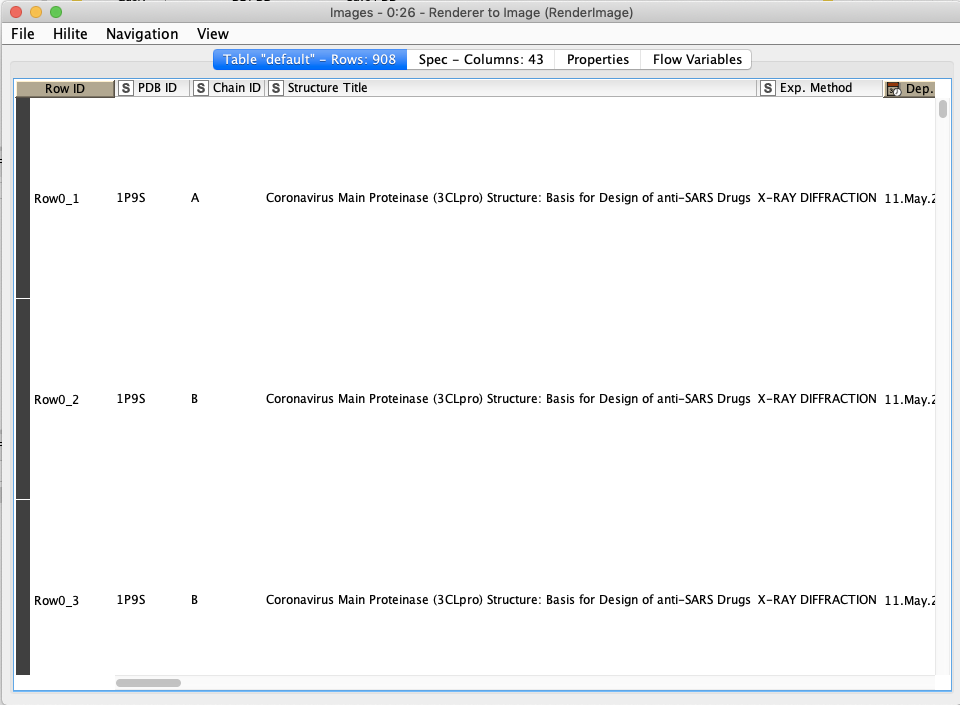This screenshot has width=960, height=705.
Task: Click the Structure Title column header
Action: coord(511,88)
